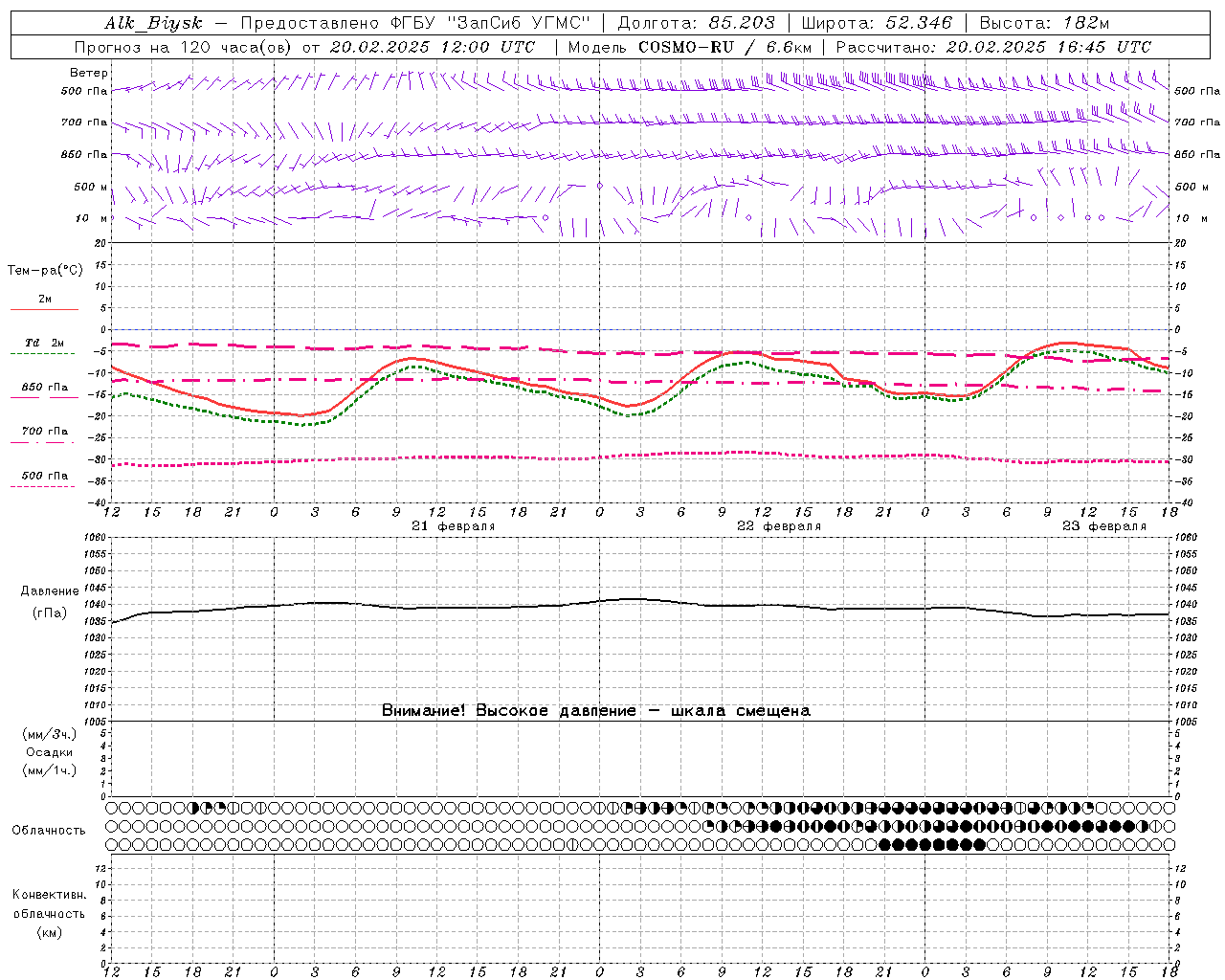Click the Широта: 52.346 header field
The width and height of the screenshot is (1225, 980).
(877, 23)
